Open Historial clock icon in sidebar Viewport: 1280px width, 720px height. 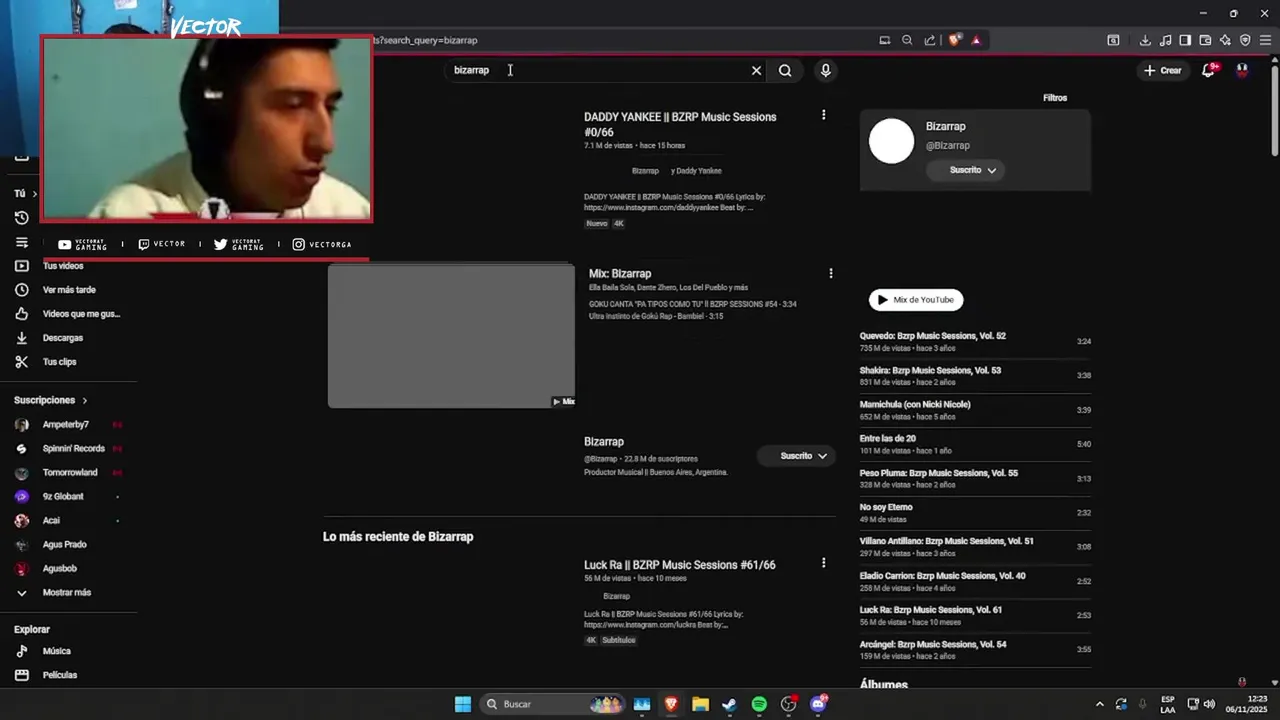(x=21, y=217)
